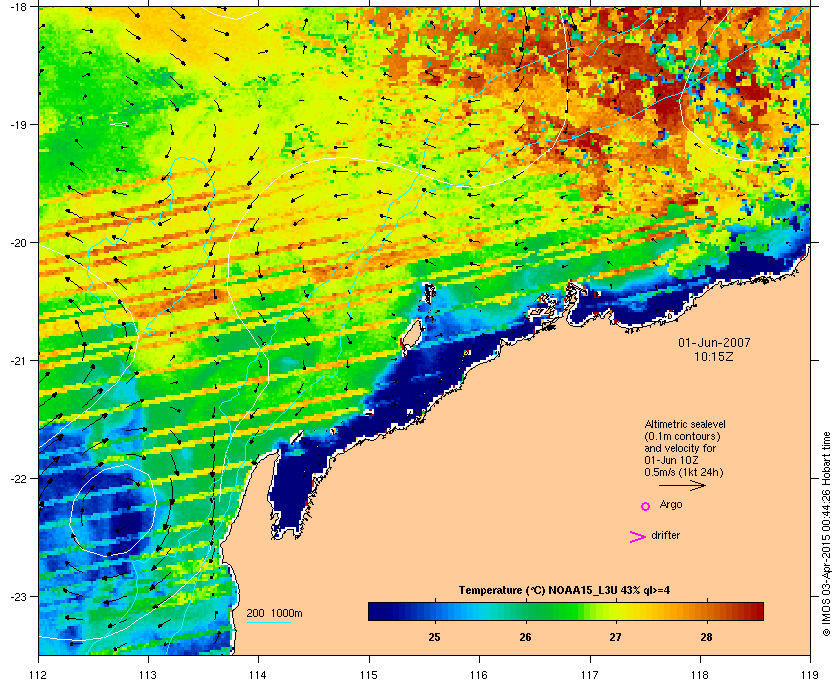Click the magenta Argo circle symbol
Viewport: 840px width, 680px height.
[x=646, y=506]
